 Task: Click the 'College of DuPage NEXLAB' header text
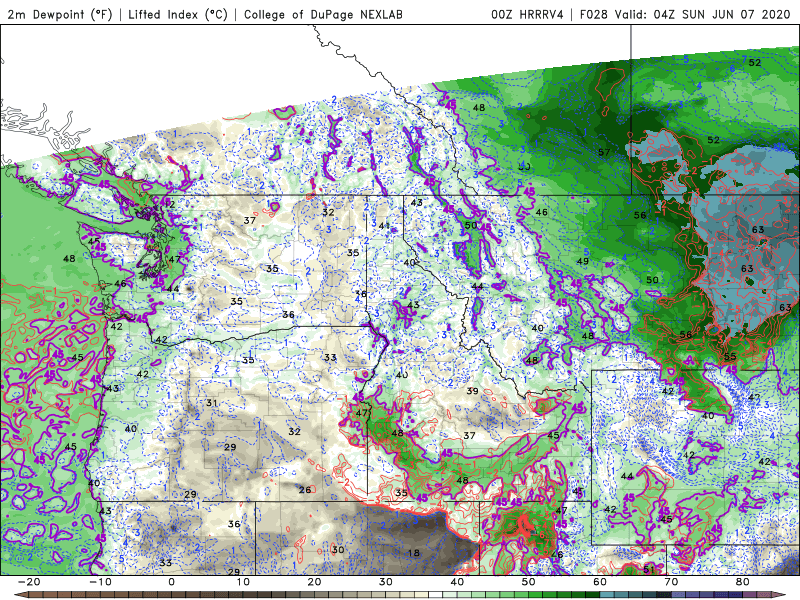click(323, 14)
